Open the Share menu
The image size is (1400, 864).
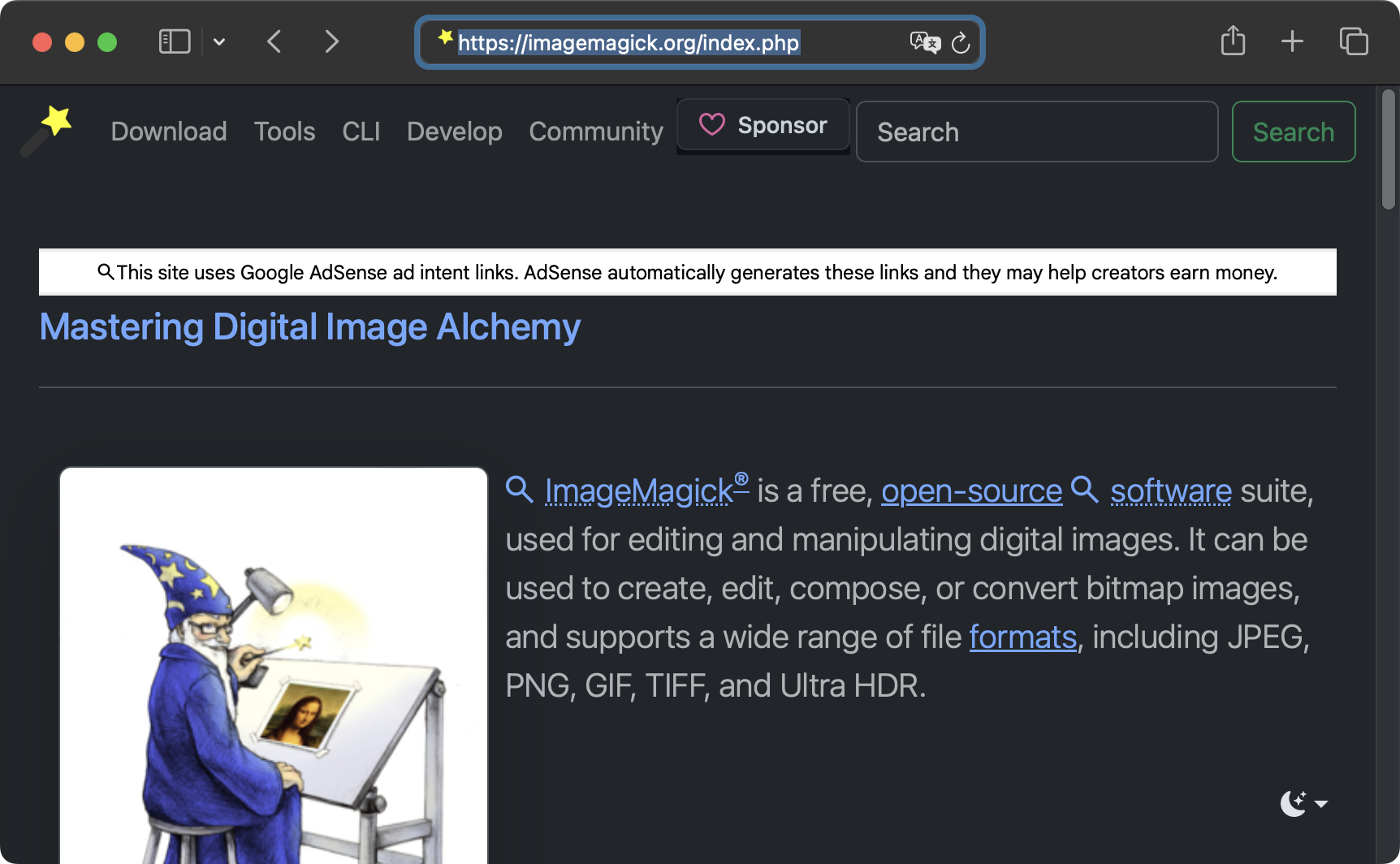point(1233,41)
